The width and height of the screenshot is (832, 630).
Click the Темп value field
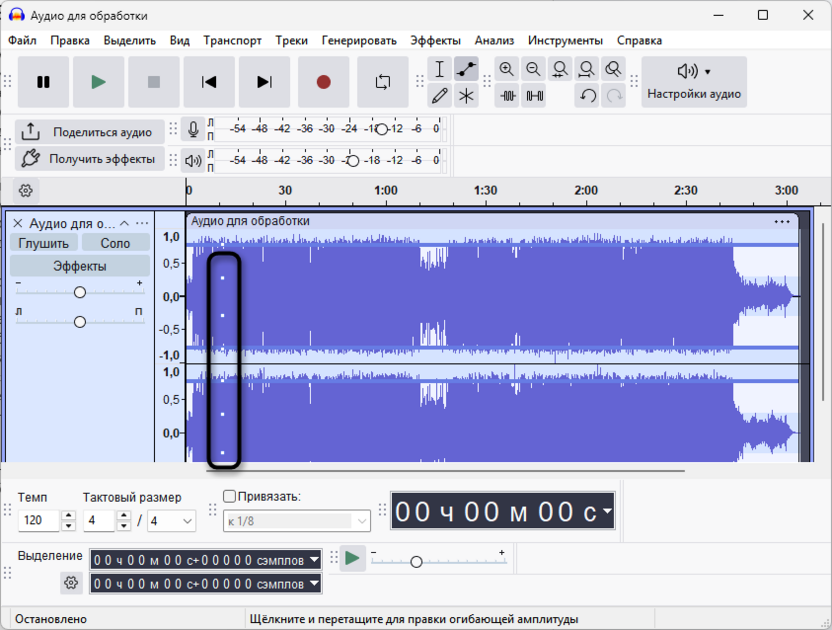[39, 521]
